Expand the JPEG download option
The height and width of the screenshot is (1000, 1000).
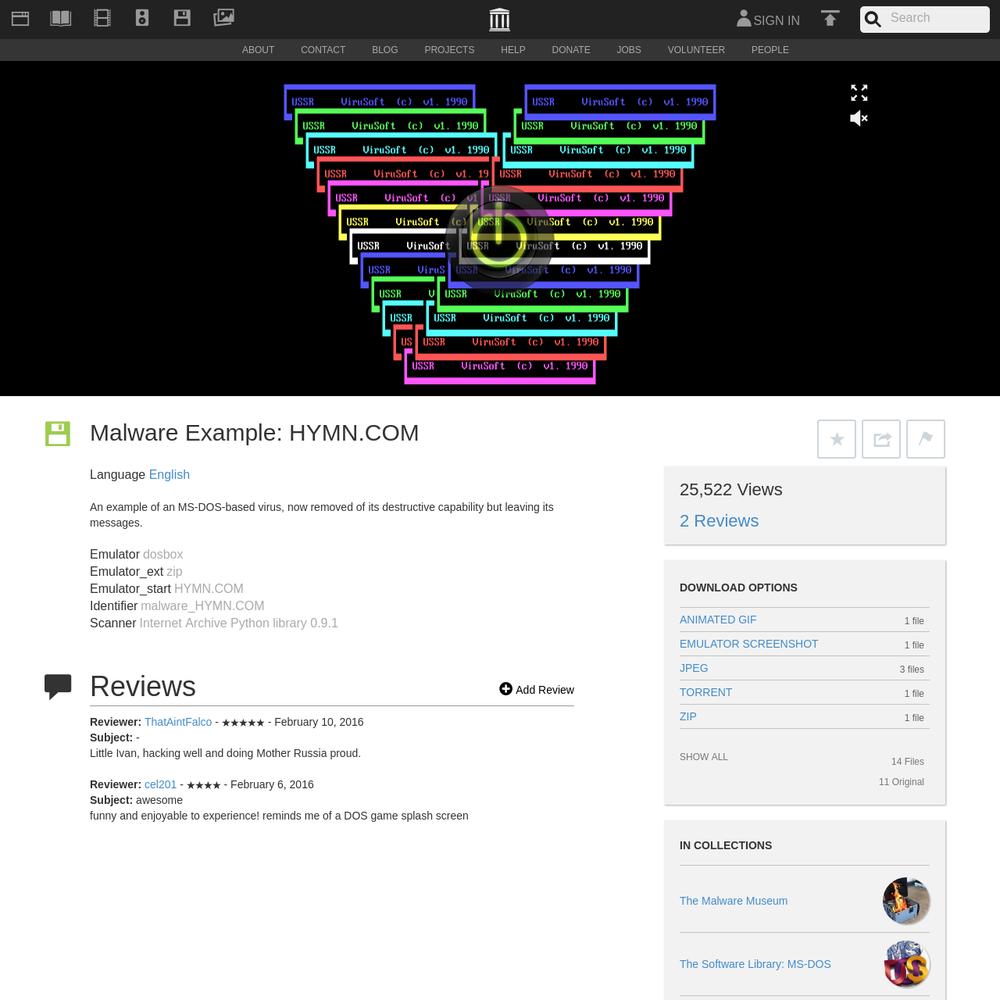693,668
